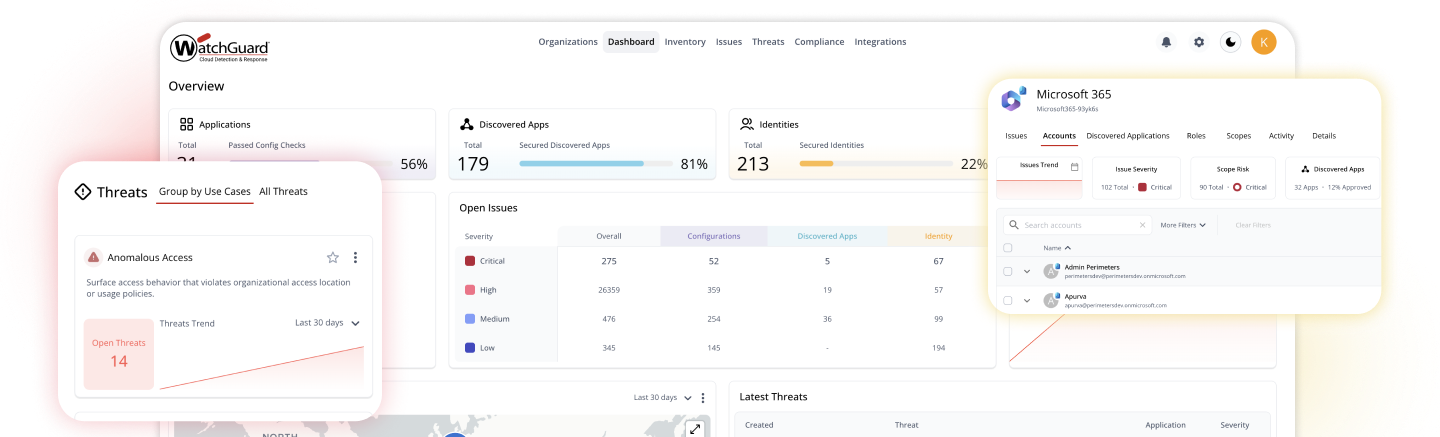The height and width of the screenshot is (437, 1440).
Task: Click the Scope Risk critical ring icon
Action: point(1237,187)
